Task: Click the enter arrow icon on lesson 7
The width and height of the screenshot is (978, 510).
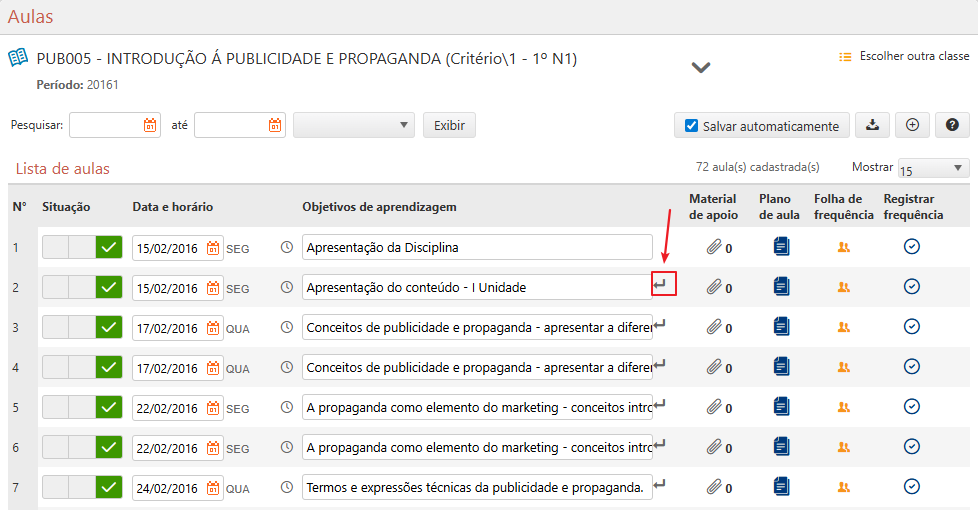Action: 660,483
